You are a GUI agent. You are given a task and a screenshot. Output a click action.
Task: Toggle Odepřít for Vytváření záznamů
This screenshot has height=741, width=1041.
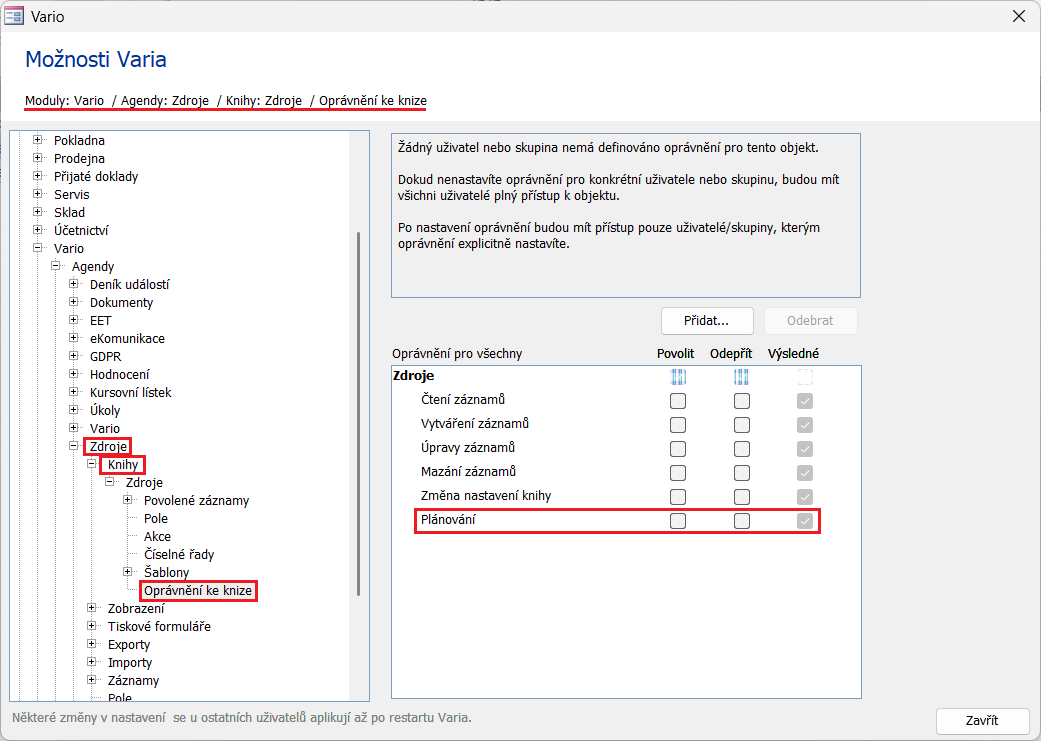pyautogui.click(x=741, y=425)
